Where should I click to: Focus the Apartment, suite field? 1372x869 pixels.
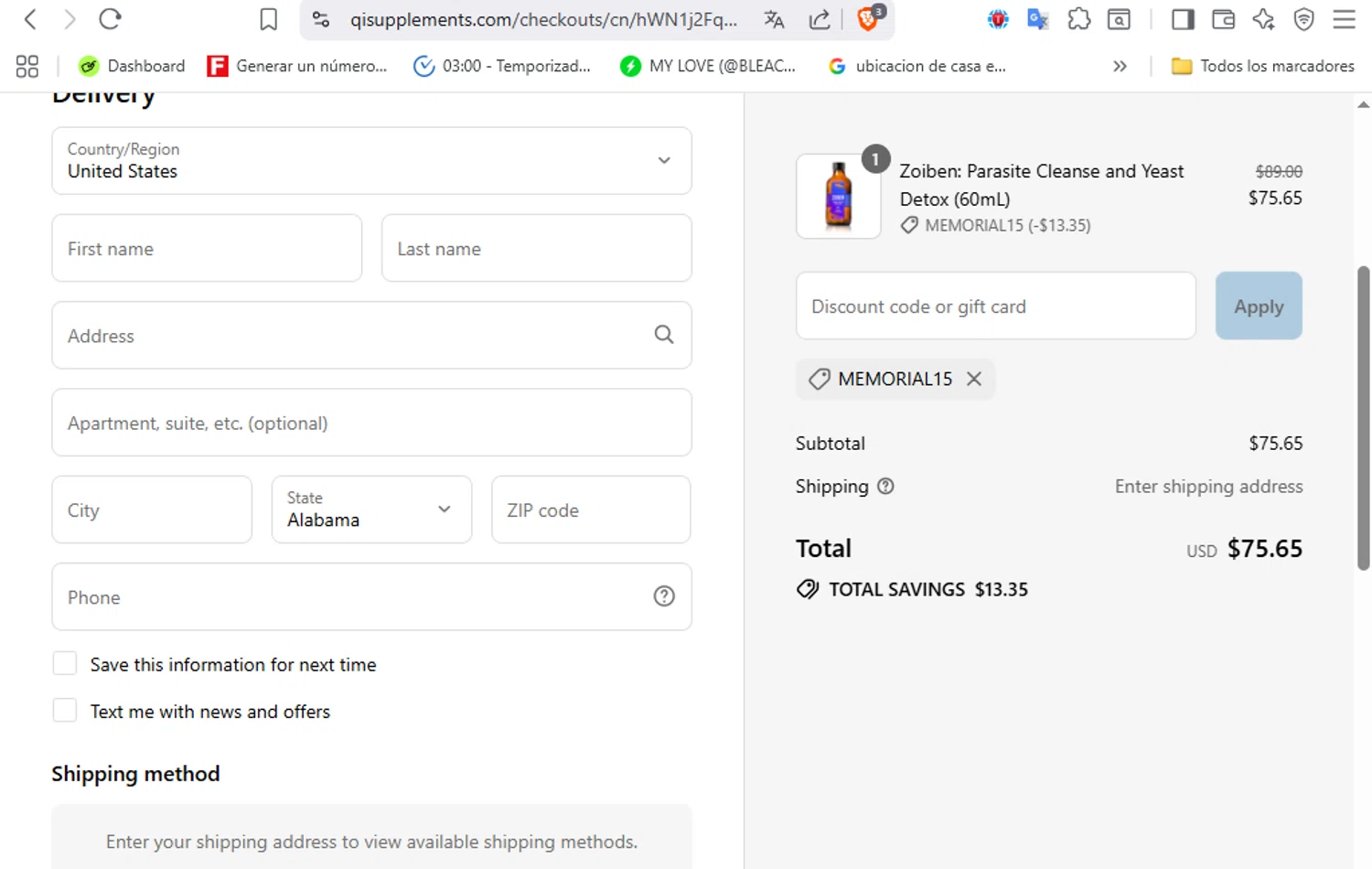click(x=371, y=423)
